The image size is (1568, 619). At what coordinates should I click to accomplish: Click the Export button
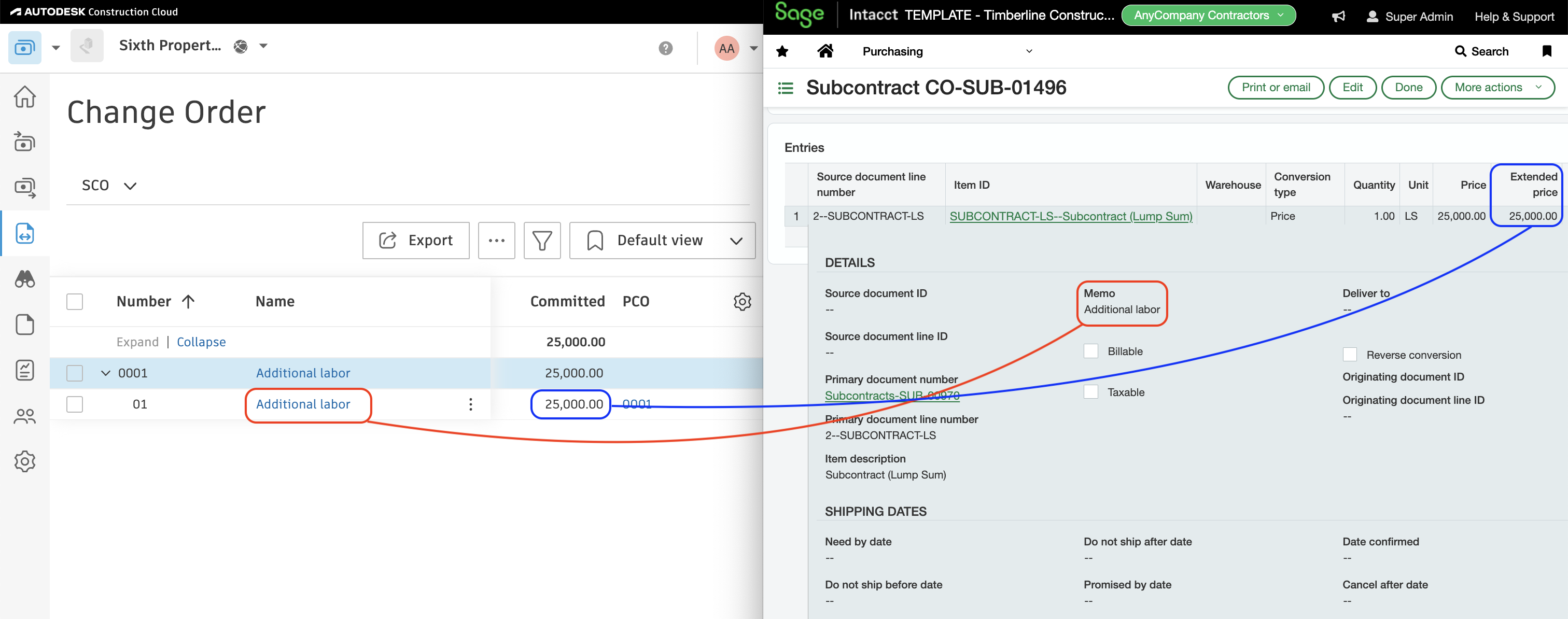pyautogui.click(x=416, y=241)
